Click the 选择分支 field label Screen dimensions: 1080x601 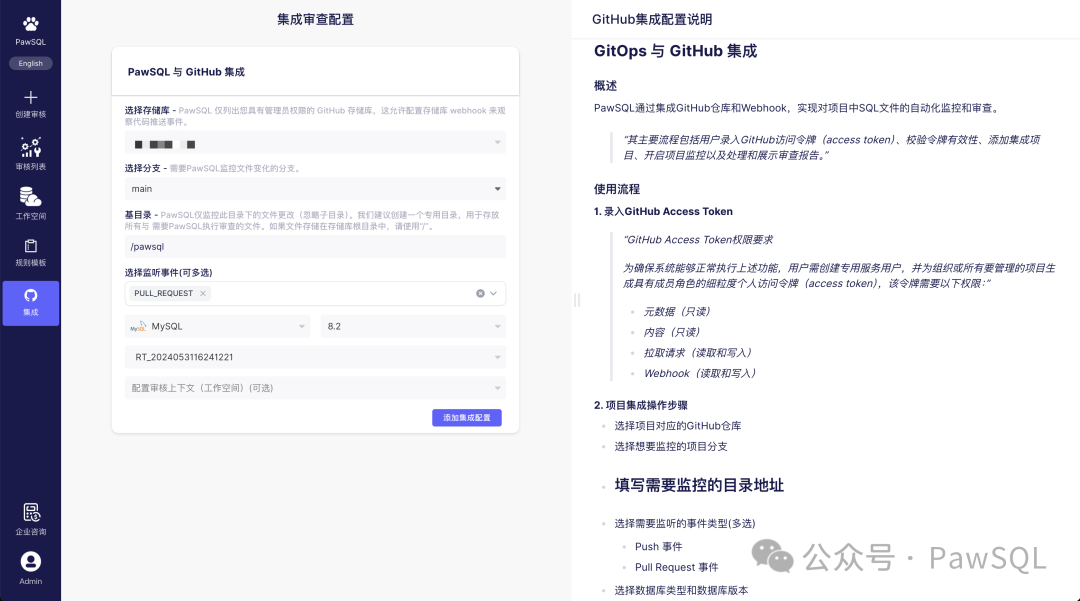(x=143, y=168)
